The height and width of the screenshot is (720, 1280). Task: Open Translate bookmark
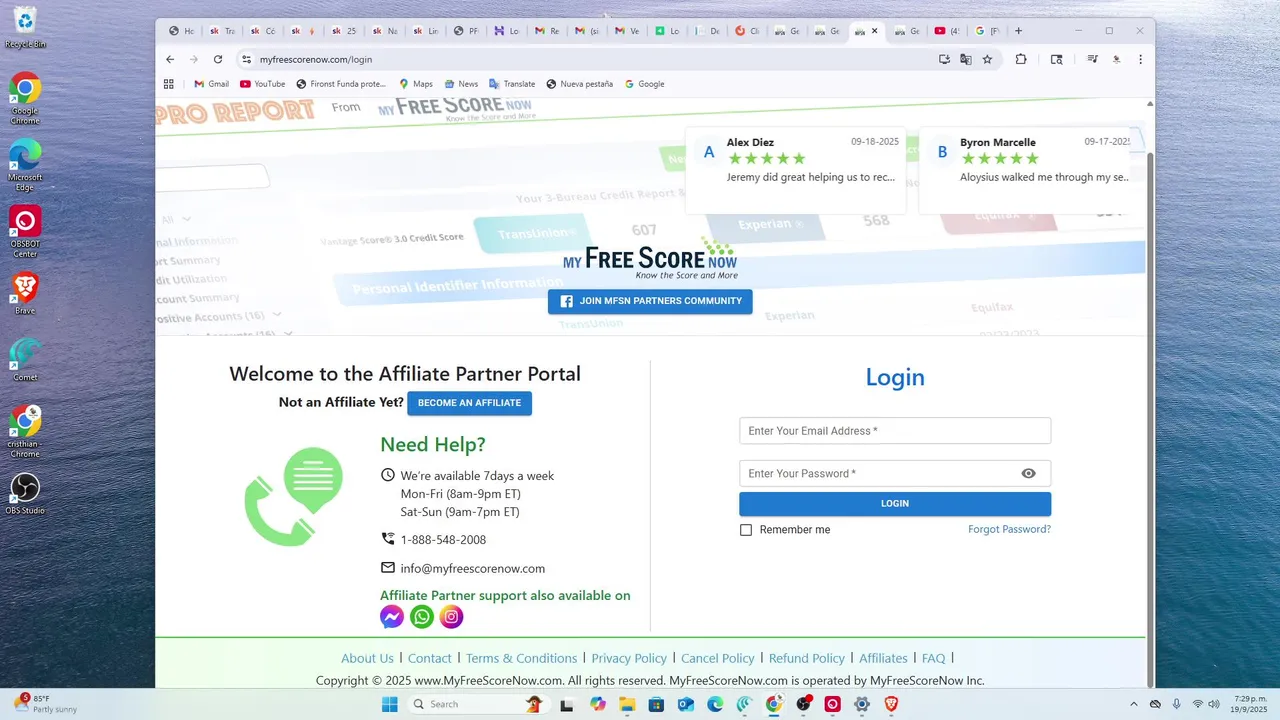click(512, 84)
